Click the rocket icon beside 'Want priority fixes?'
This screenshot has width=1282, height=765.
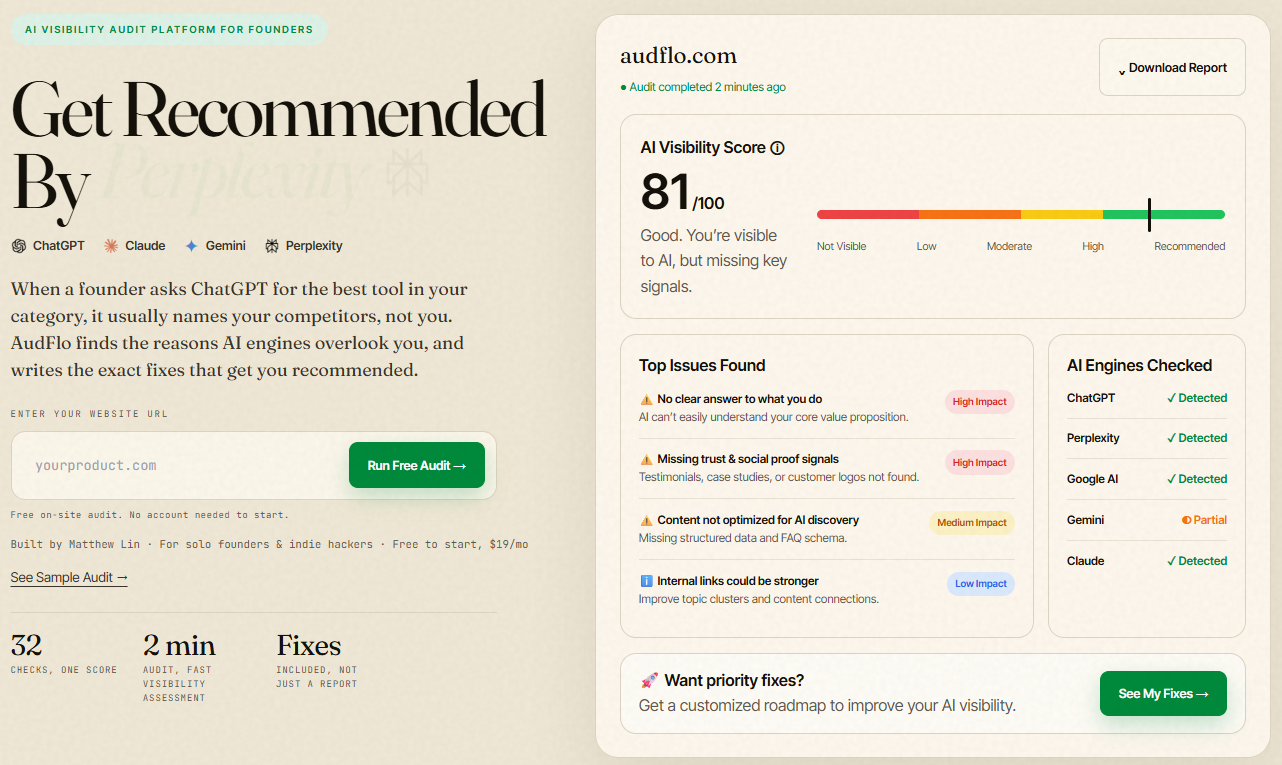pos(649,681)
